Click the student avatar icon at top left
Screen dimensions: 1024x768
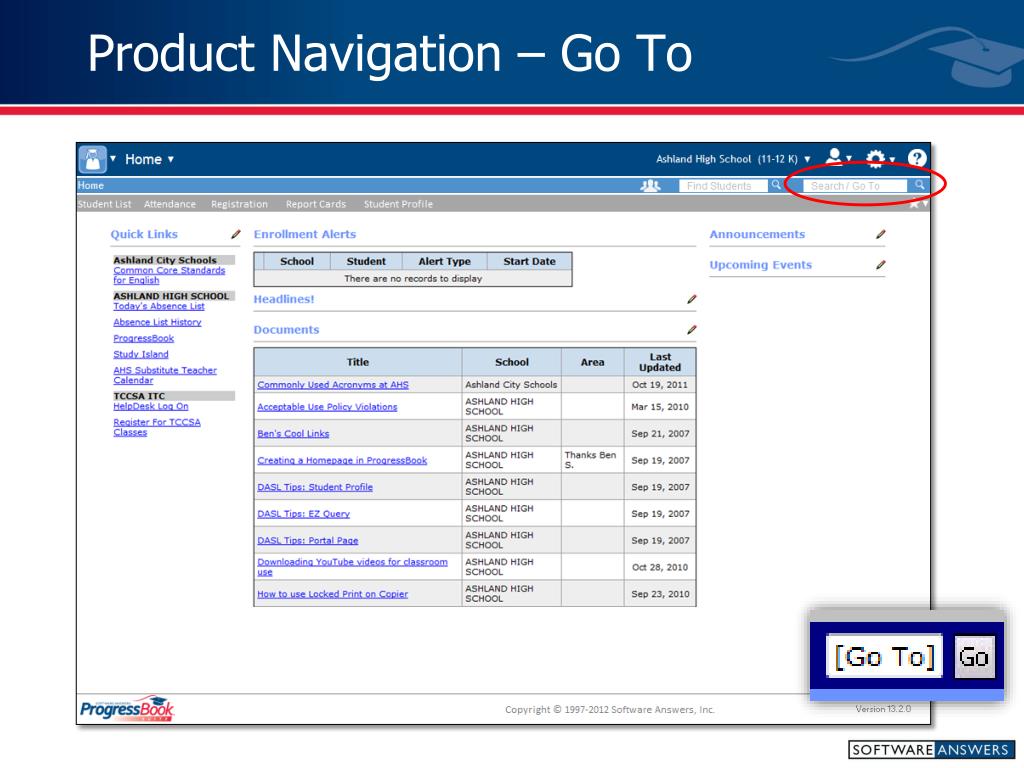[92, 159]
